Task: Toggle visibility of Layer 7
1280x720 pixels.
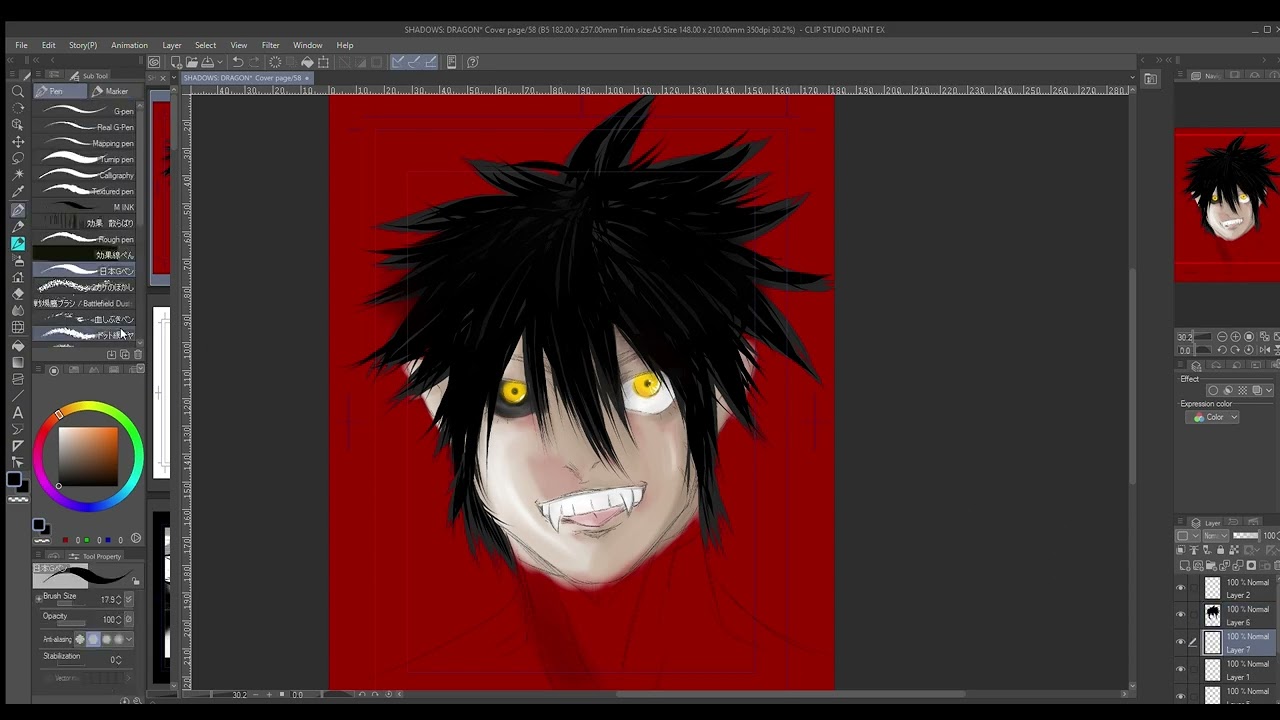Action: [x=1181, y=642]
